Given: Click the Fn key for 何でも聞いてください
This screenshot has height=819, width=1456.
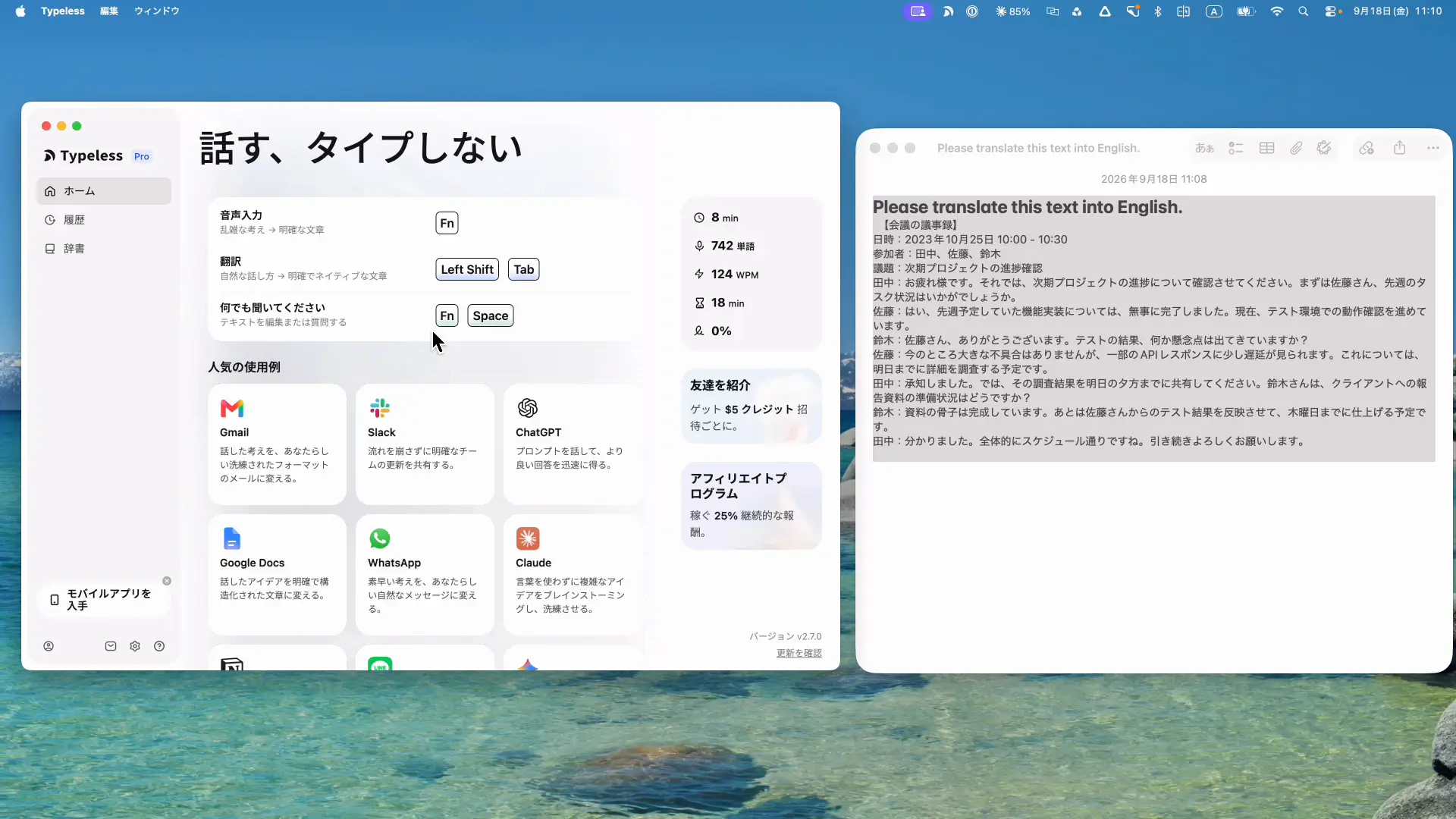Looking at the screenshot, I should [x=447, y=315].
